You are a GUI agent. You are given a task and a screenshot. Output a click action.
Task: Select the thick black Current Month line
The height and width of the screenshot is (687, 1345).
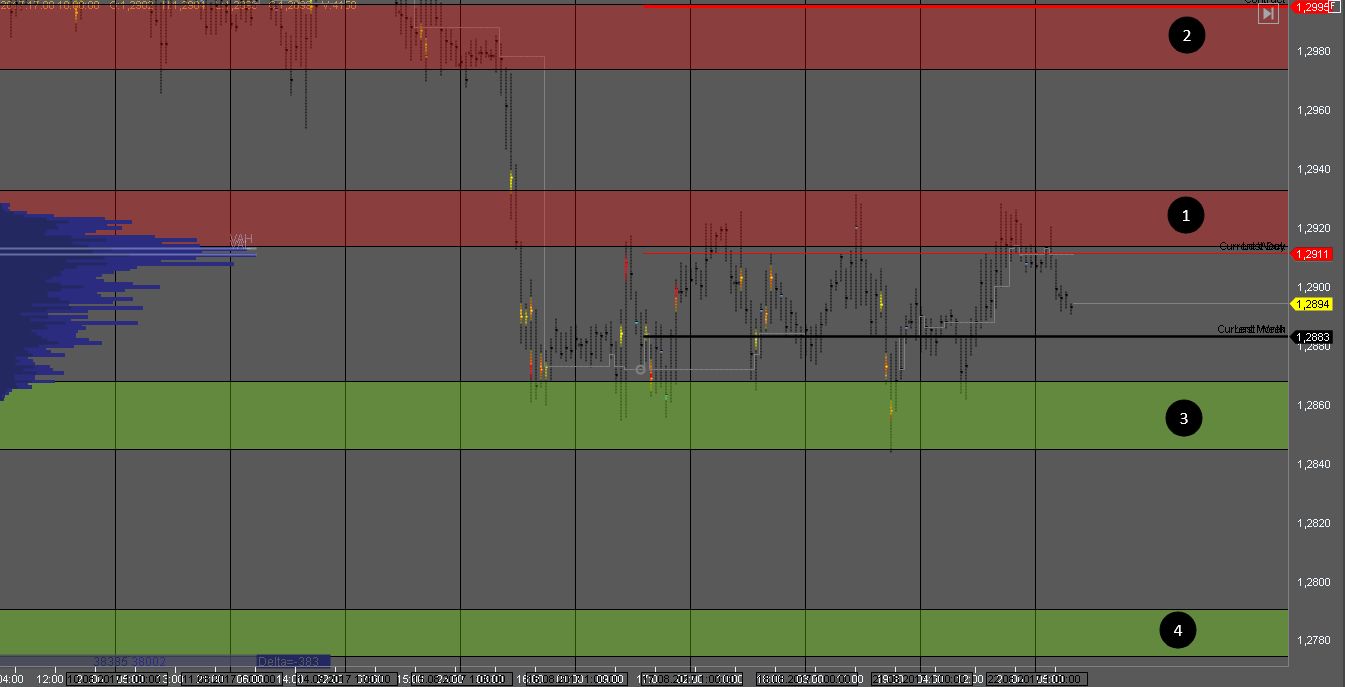[x=900, y=337]
